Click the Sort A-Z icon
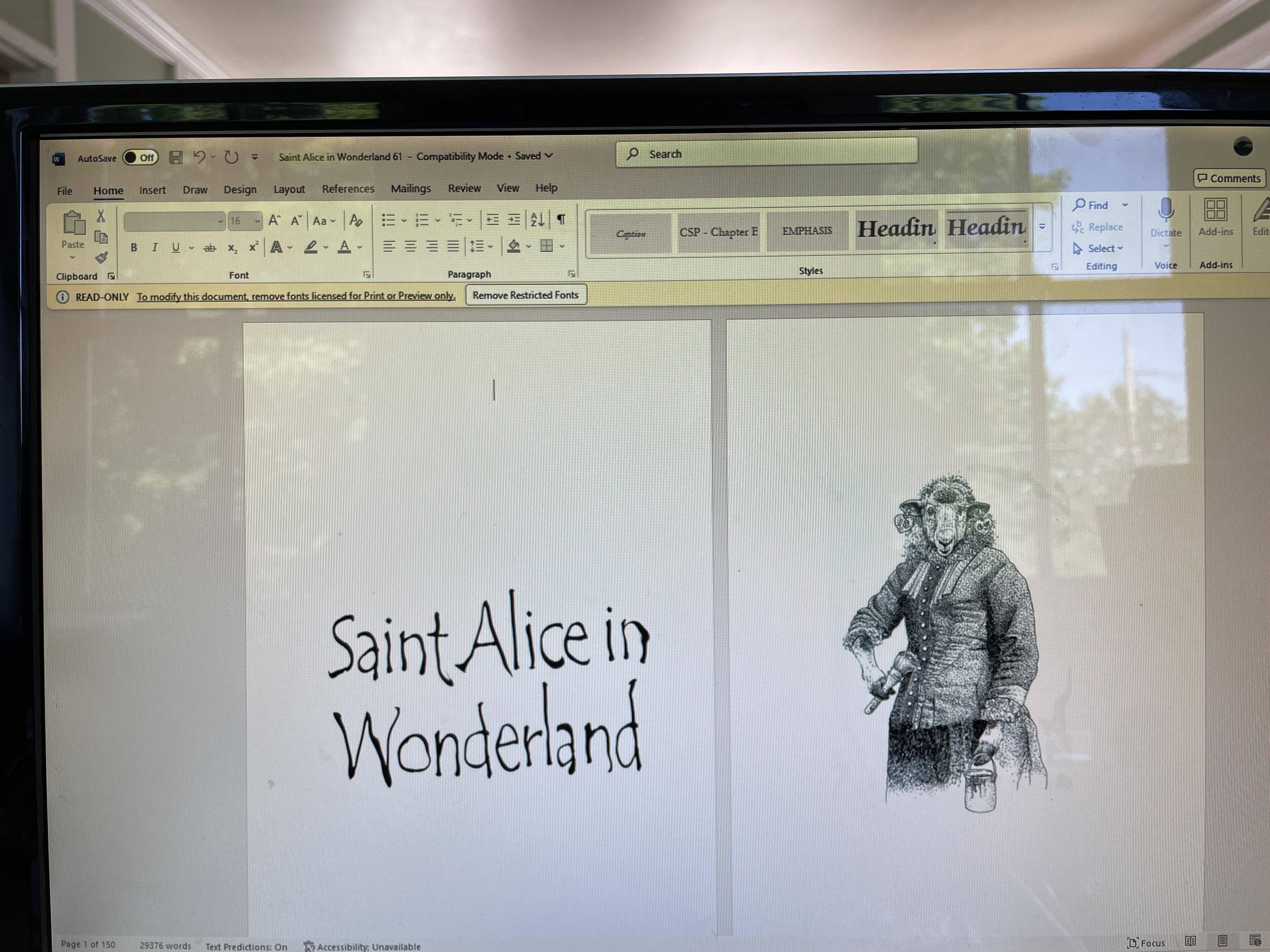 (537, 219)
